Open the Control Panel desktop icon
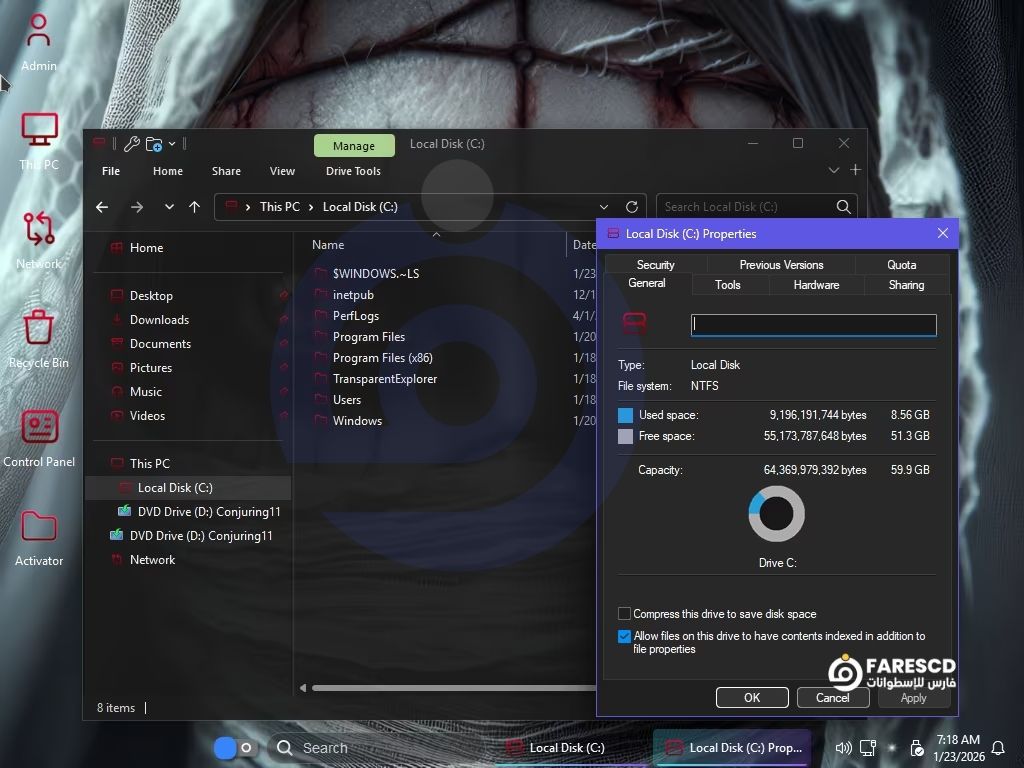The height and width of the screenshot is (768, 1024). (39, 438)
